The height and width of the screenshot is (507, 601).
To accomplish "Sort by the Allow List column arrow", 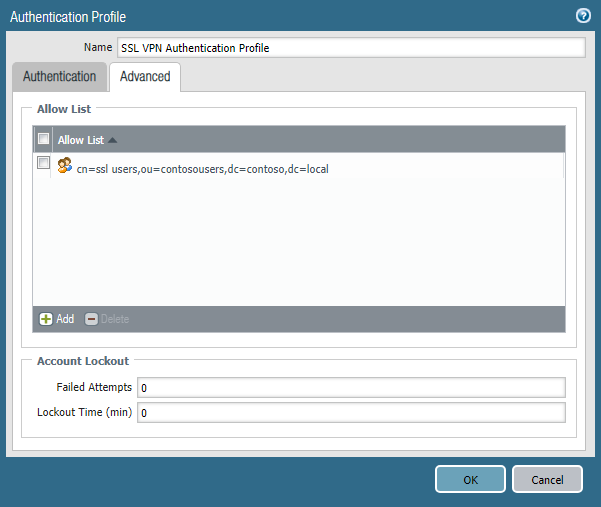I will coord(112,140).
